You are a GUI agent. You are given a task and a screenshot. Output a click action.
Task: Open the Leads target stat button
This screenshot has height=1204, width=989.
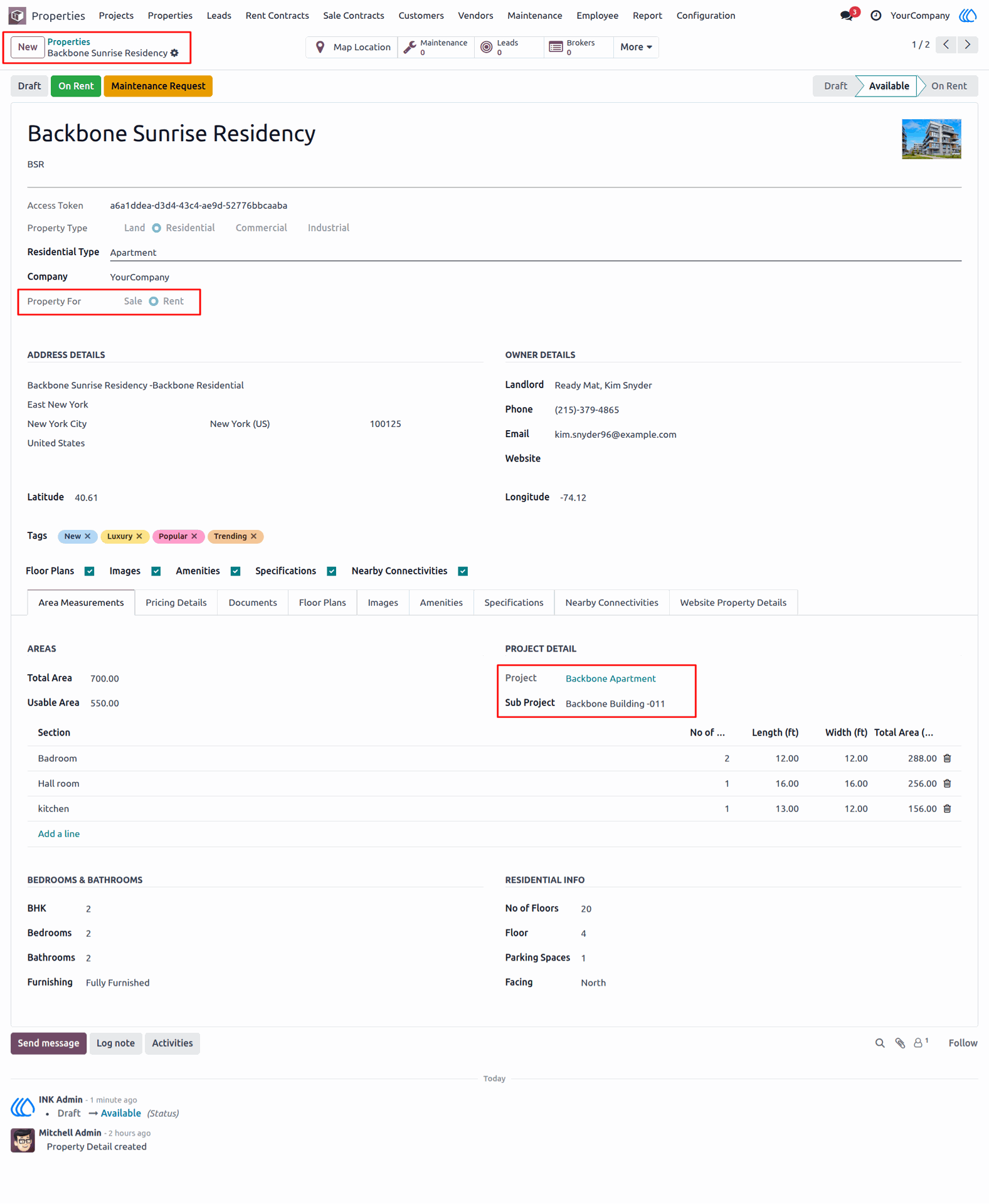(509, 47)
